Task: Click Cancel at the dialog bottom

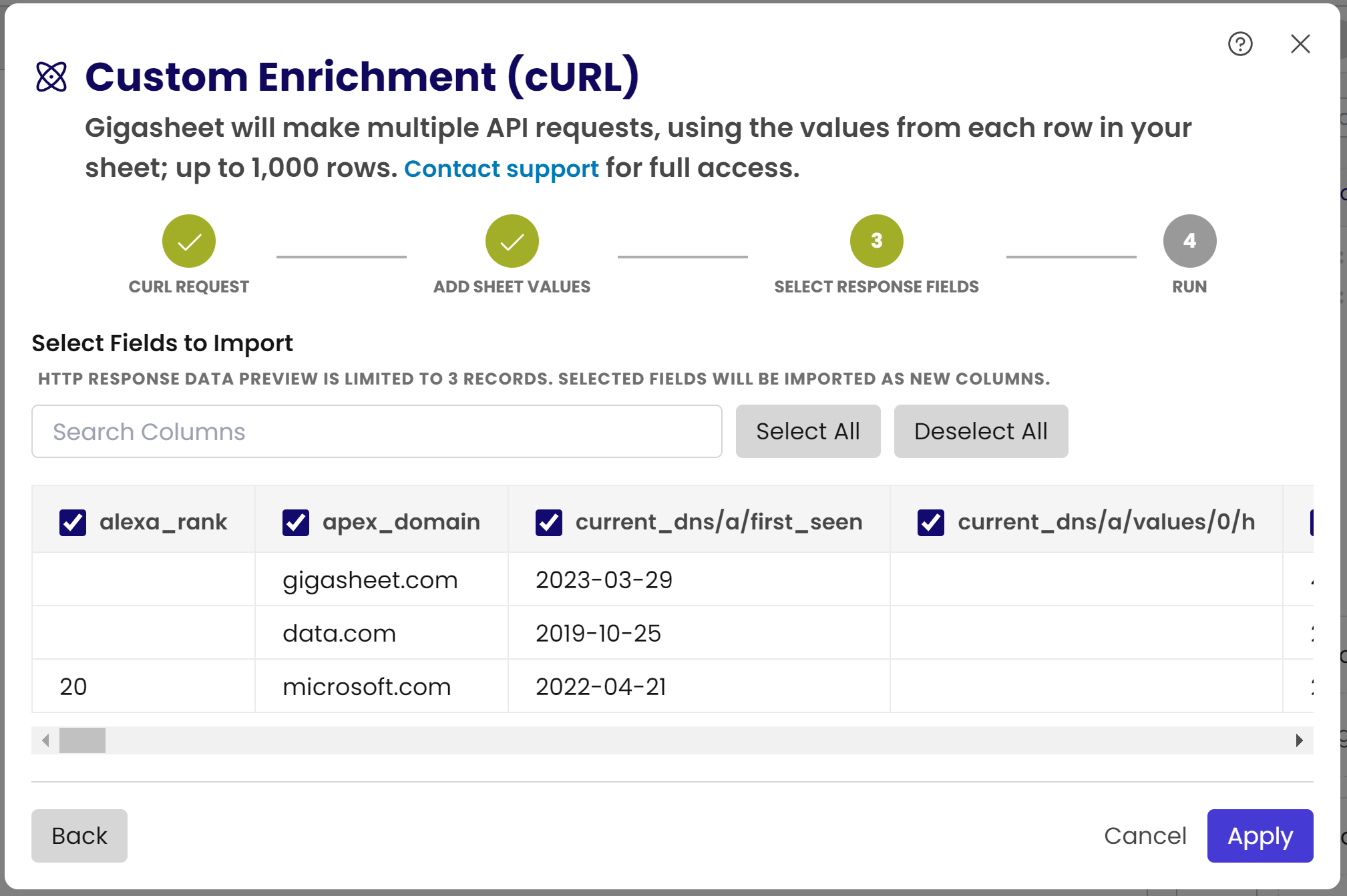Action: pyautogui.click(x=1145, y=836)
